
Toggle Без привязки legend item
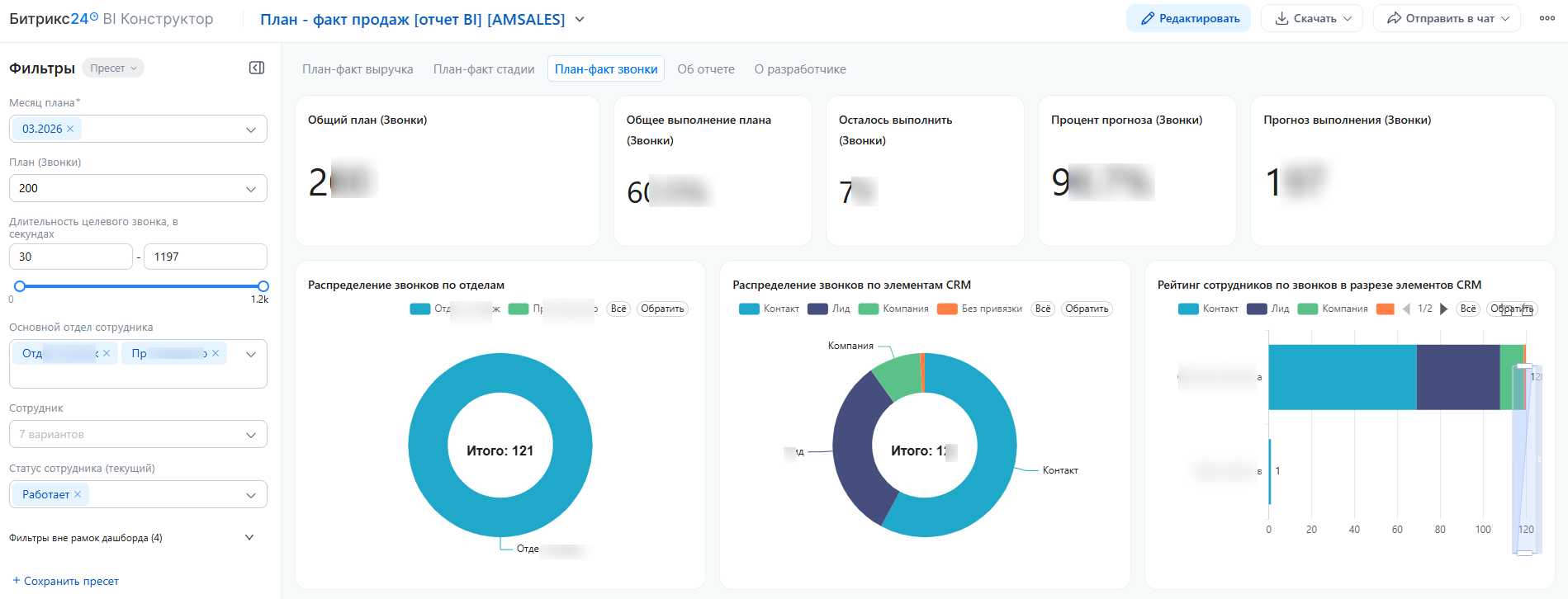tap(980, 309)
